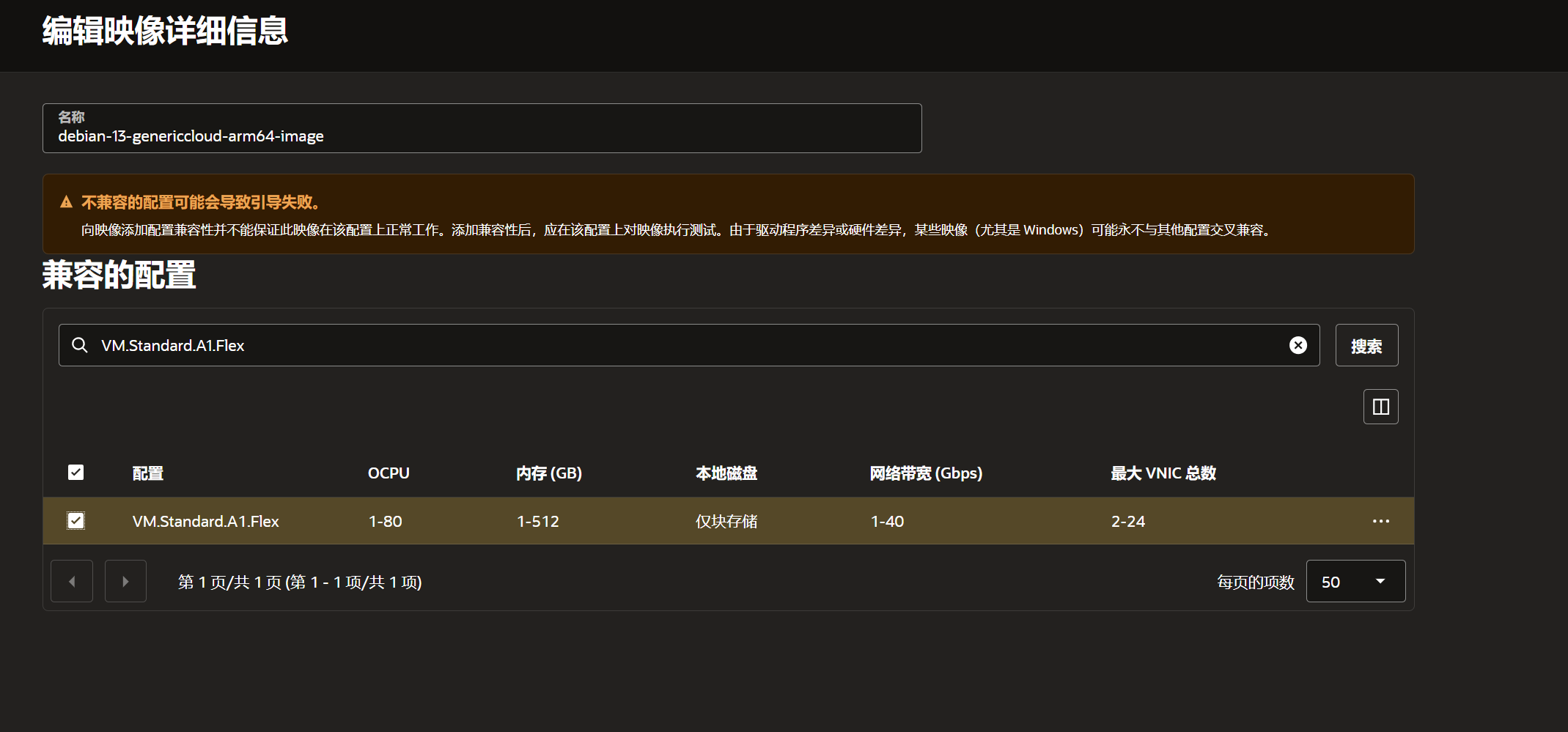This screenshot has width=1568, height=732.
Task: Uncheck the VM.Standard.A1.Flex row checkbox
Action: pos(76,521)
